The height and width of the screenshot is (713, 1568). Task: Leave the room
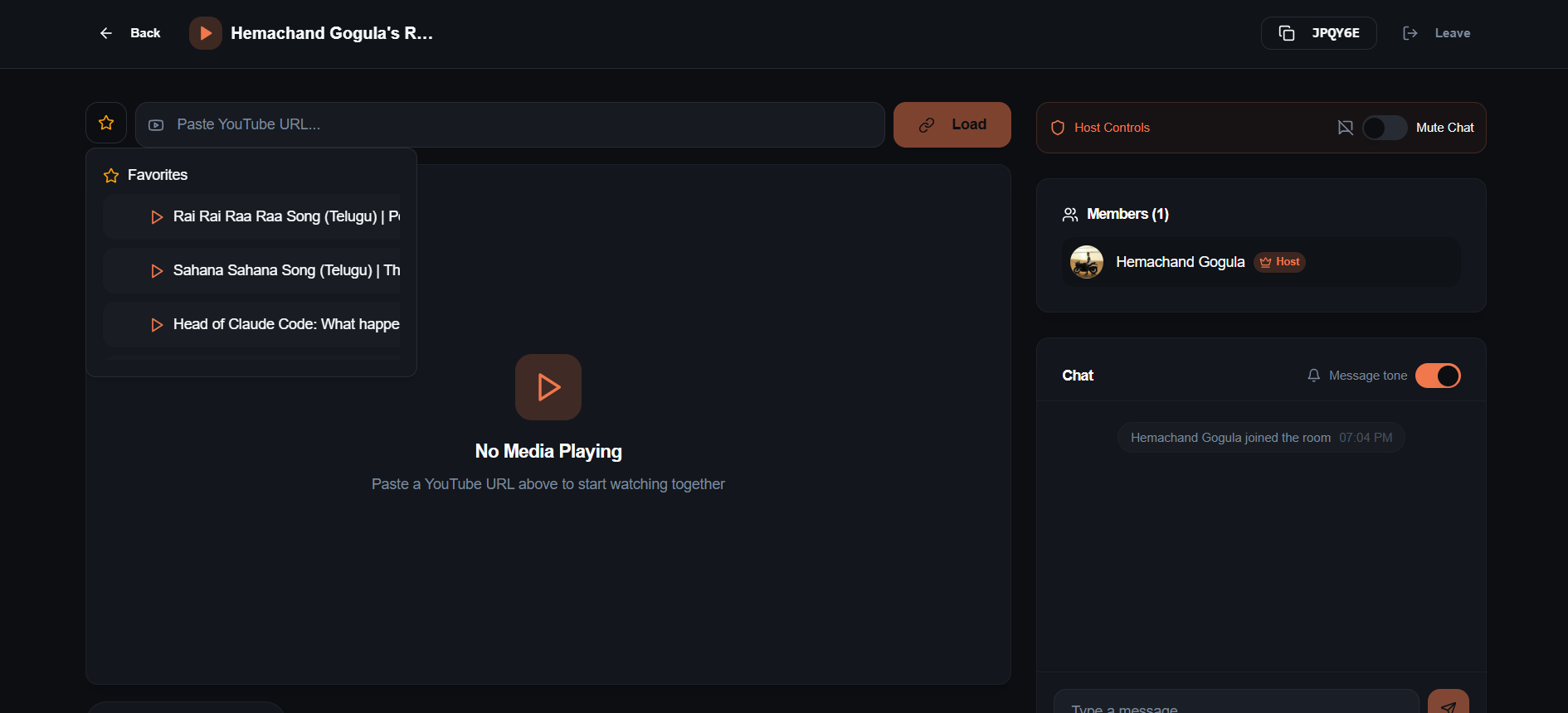(x=1436, y=33)
